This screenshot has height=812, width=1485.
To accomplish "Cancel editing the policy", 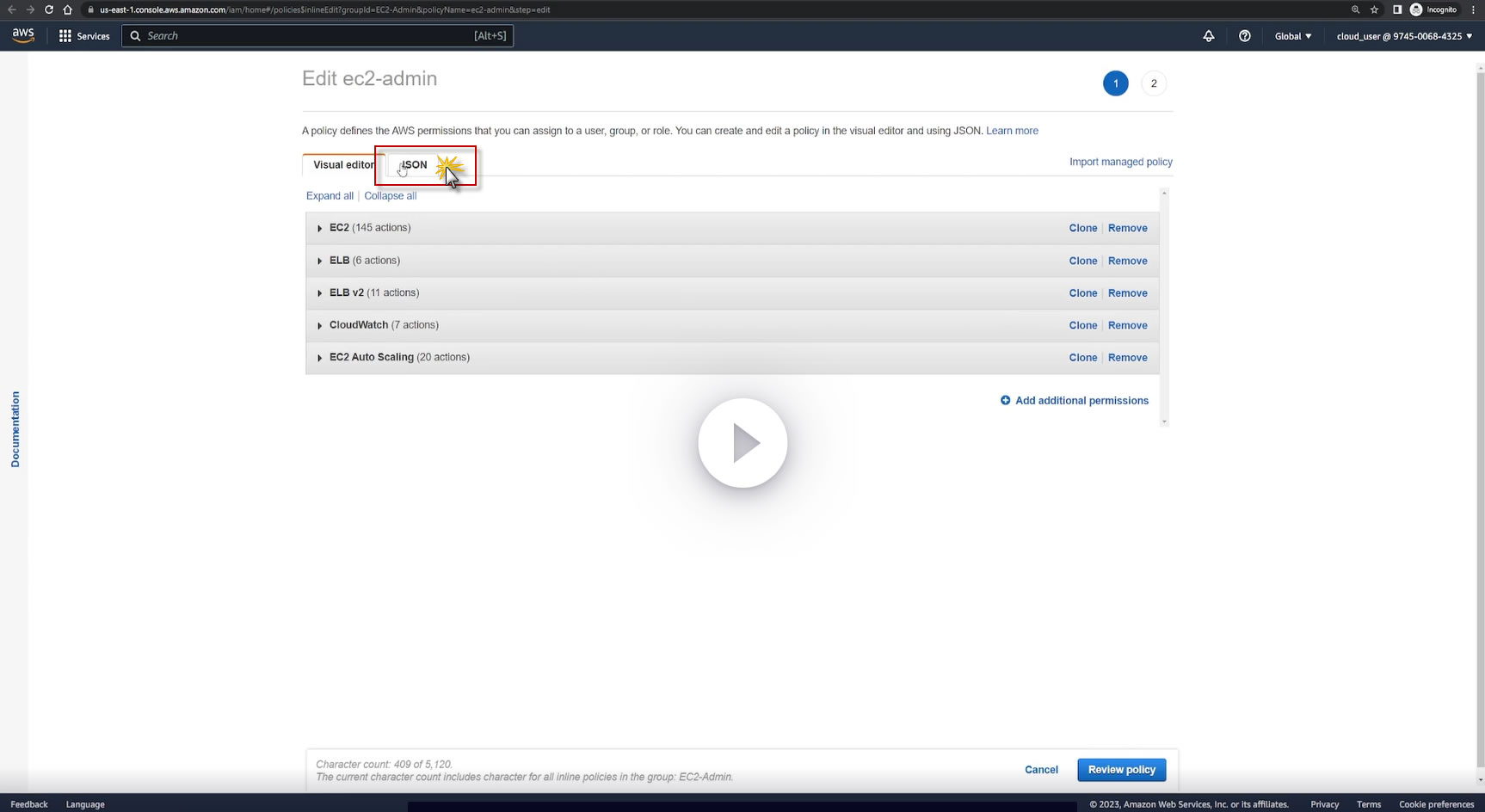I will 1041,770.
